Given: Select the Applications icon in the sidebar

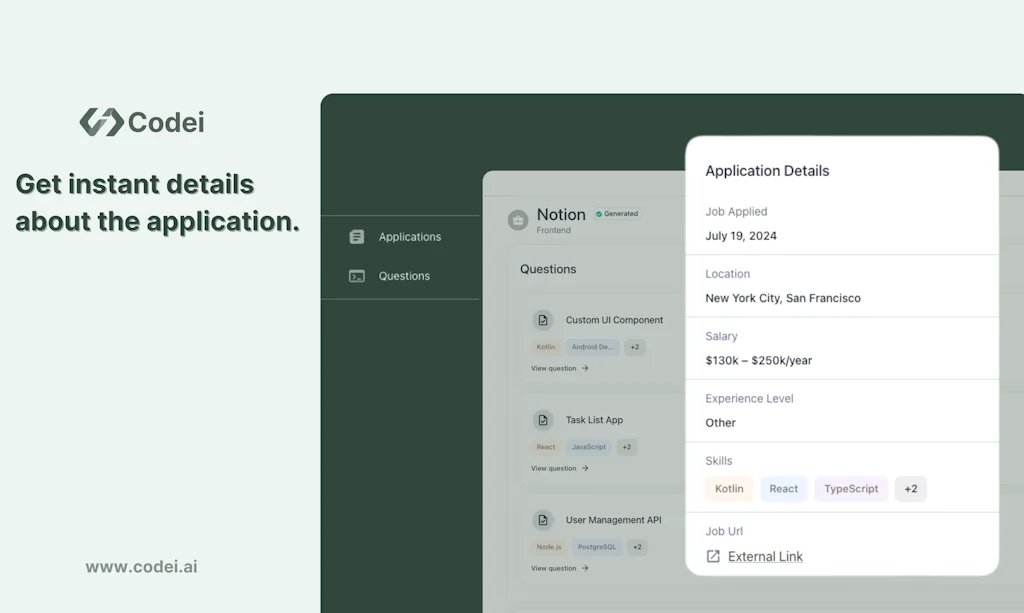Looking at the screenshot, I should [x=357, y=236].
